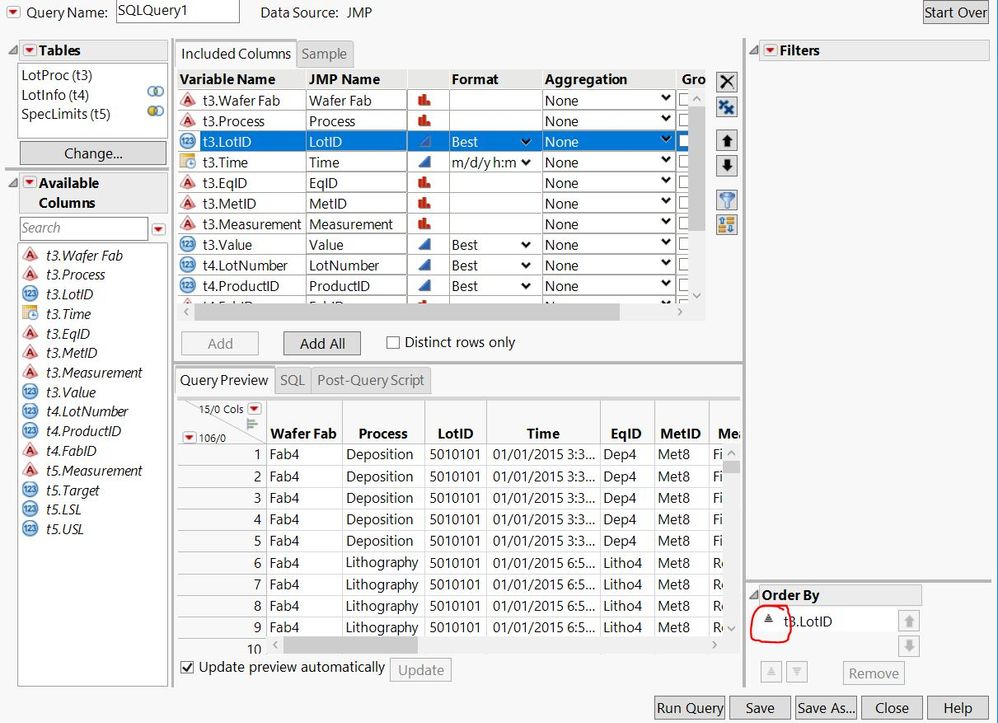998x723 pixels.
Task: Click the move-down arrow in Order By
Action: tap(909, 646)
